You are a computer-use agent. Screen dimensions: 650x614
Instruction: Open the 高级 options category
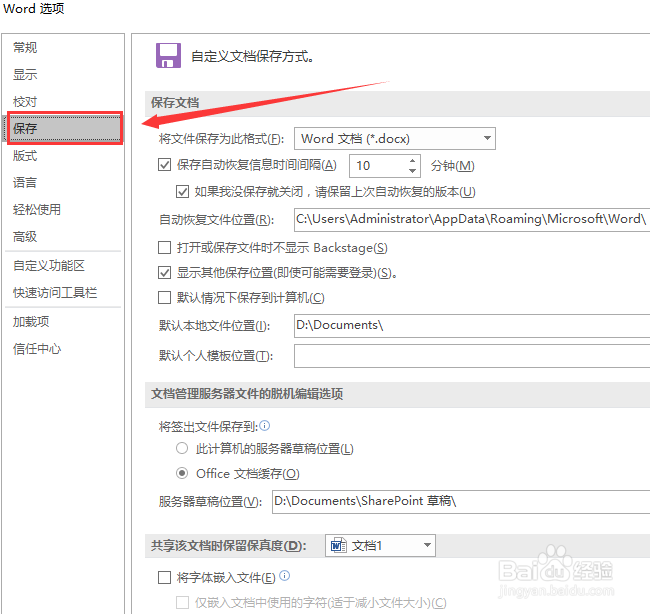click(25, 236)
